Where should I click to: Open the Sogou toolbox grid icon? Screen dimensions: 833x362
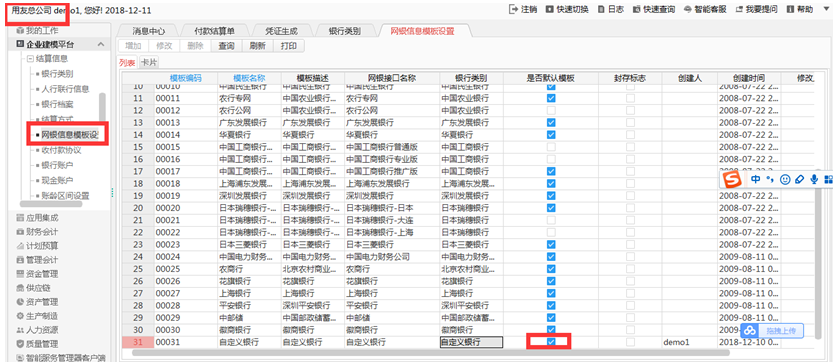pos(828,180)
